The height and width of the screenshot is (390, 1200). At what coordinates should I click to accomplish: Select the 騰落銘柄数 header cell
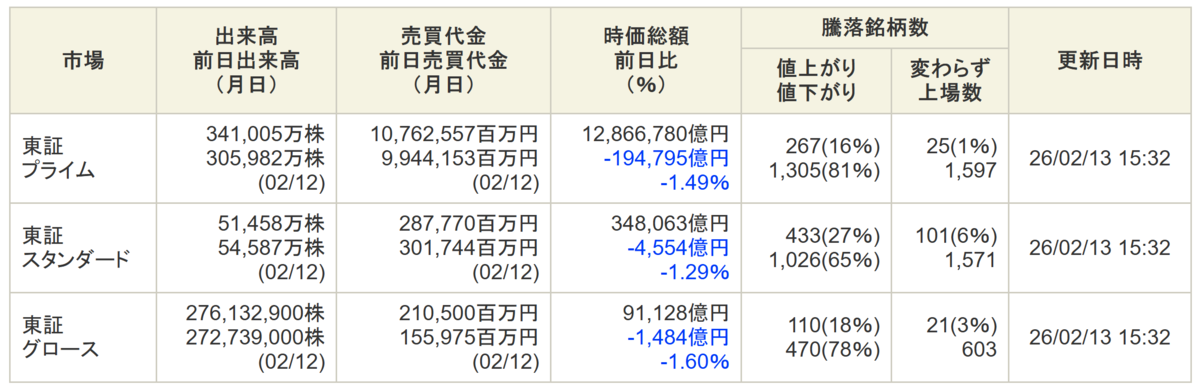point(875,27)
